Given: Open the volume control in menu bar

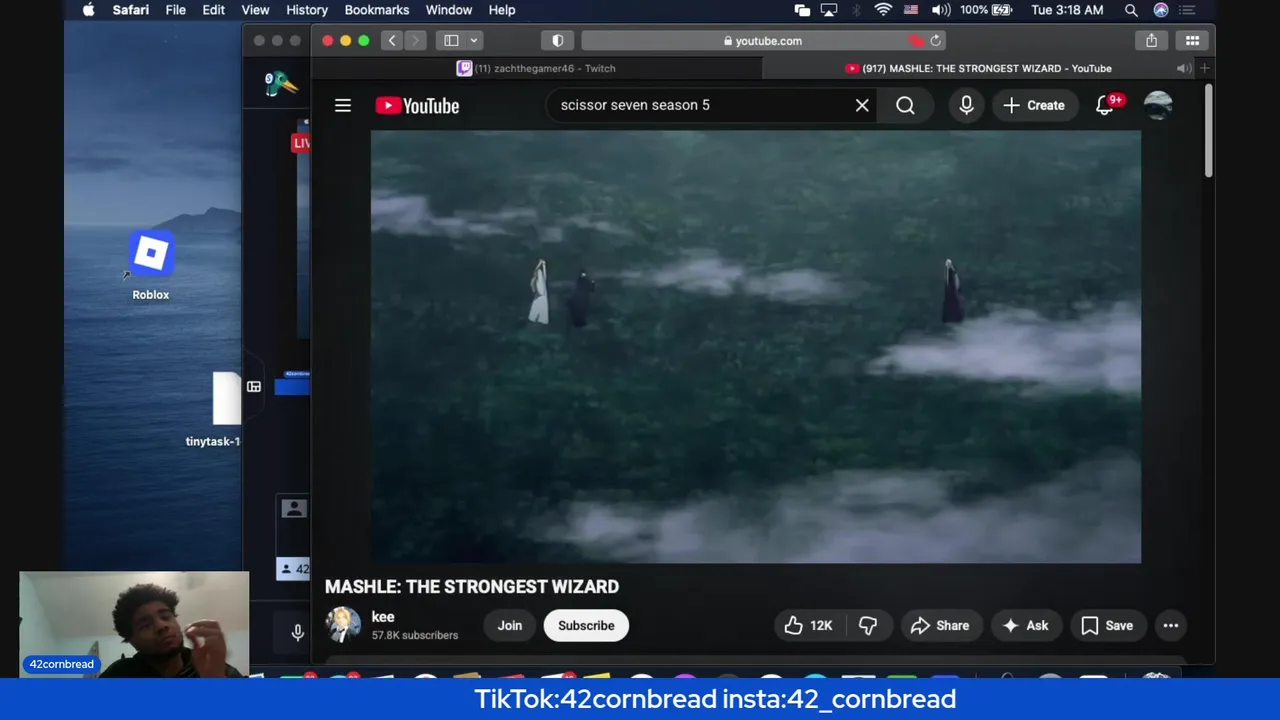Looking at the screenshot, I should (x=941, y=10).
